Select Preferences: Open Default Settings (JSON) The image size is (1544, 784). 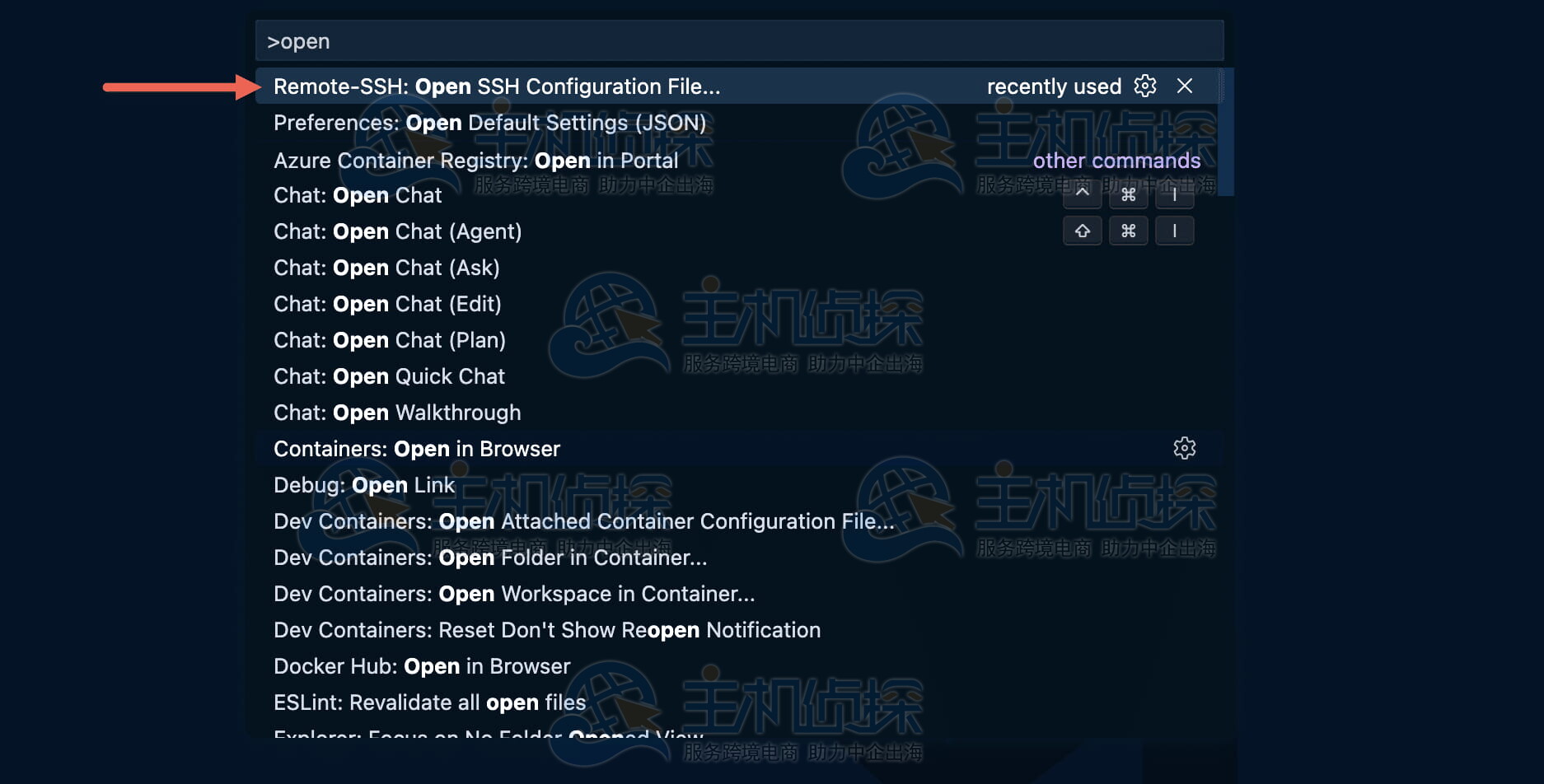coord(489,123)
